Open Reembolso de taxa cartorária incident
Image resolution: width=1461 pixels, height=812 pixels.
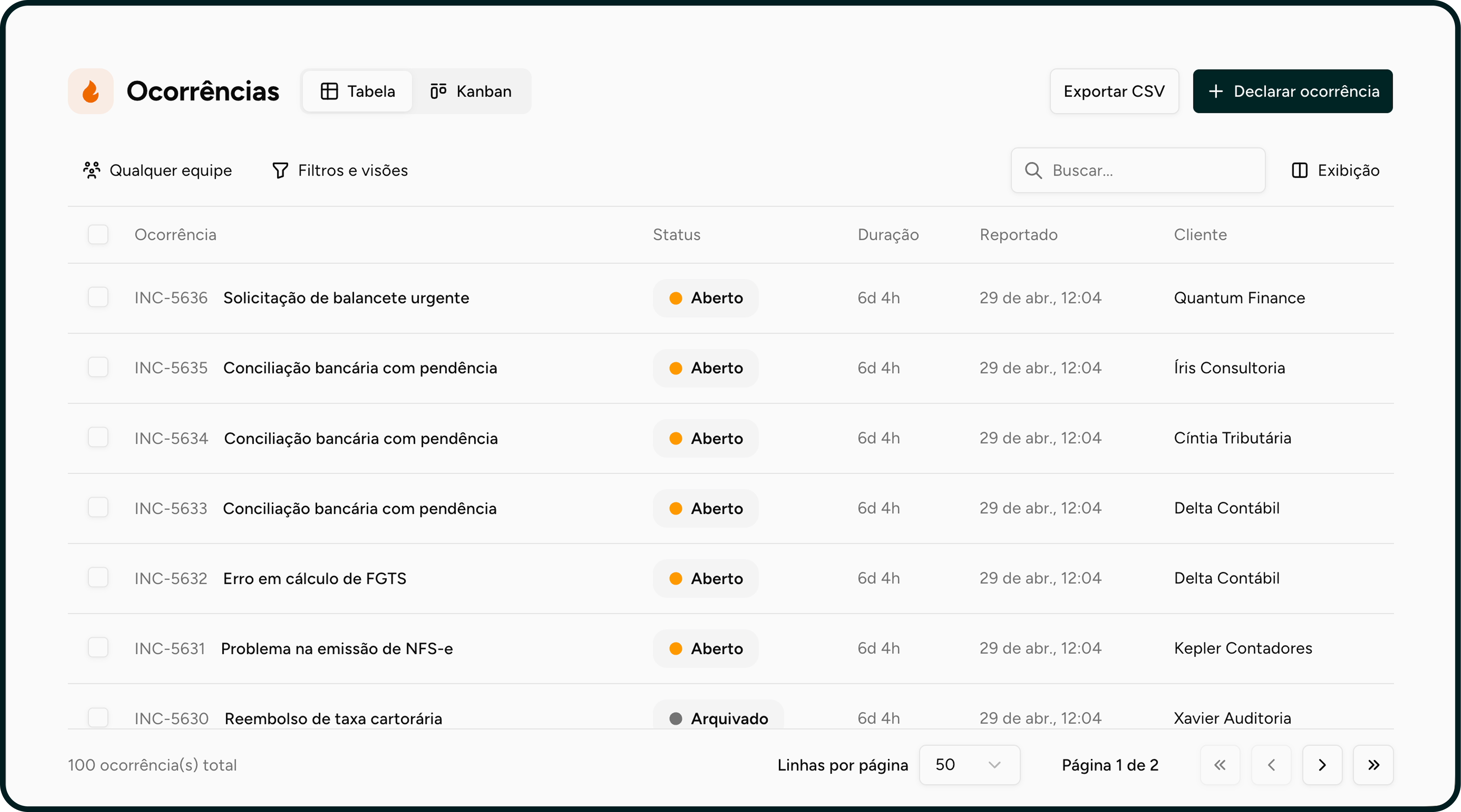tap(333, 719)
